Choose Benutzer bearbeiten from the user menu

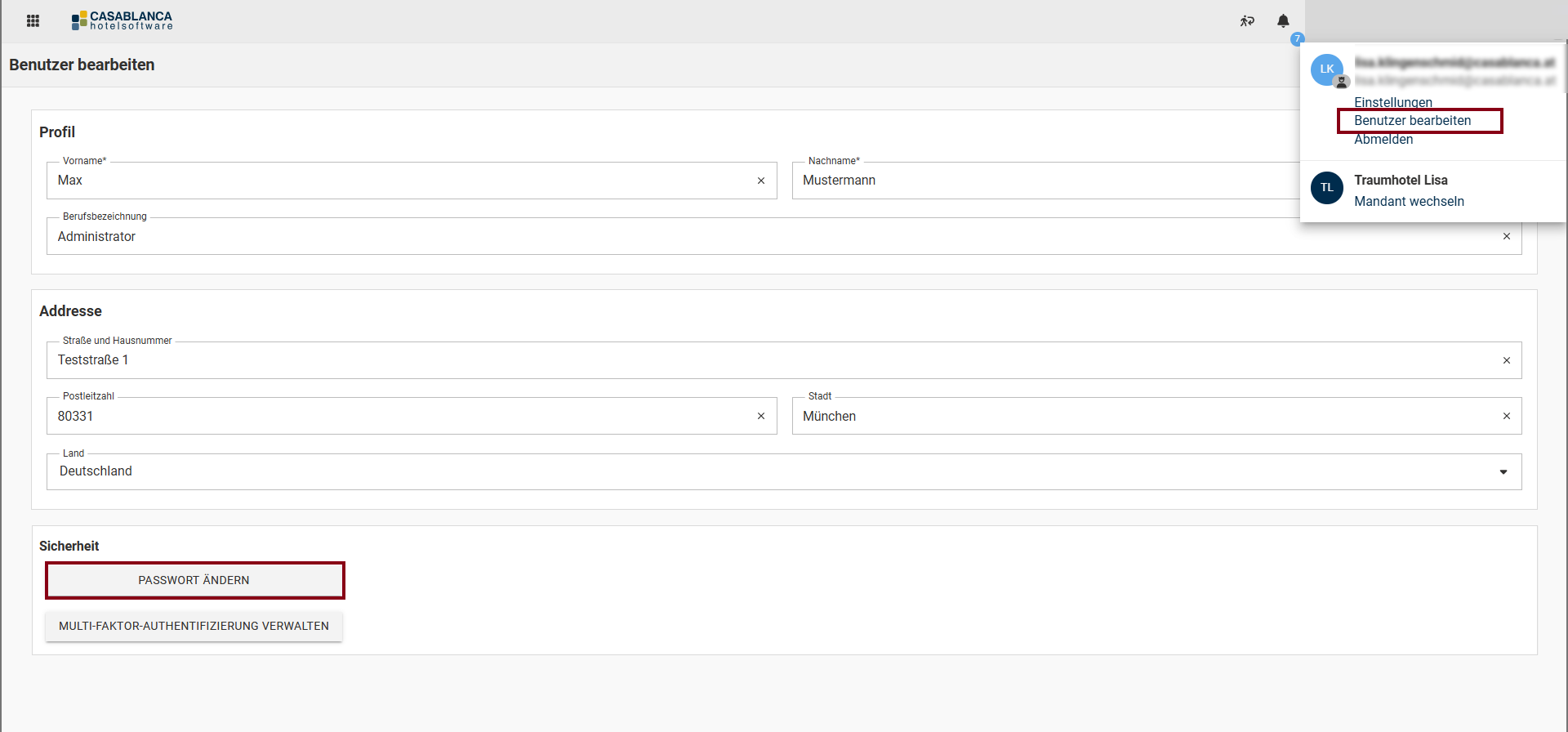coord(1412,121)
